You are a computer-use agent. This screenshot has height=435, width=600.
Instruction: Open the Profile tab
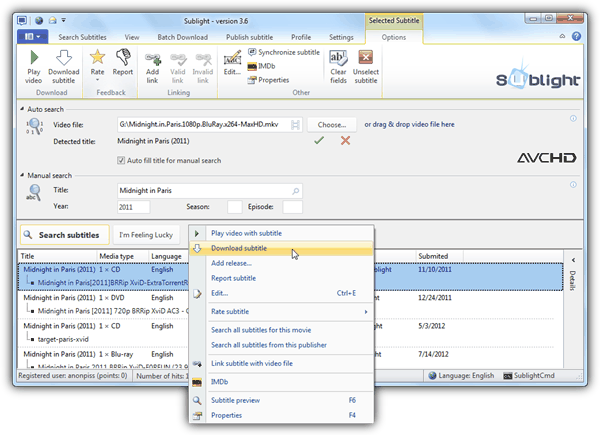point(301,37)
